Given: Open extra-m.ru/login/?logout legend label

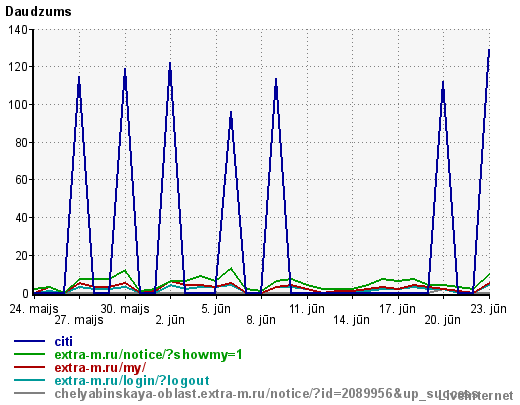Looking at the screenshot, I should pos(132,381).
